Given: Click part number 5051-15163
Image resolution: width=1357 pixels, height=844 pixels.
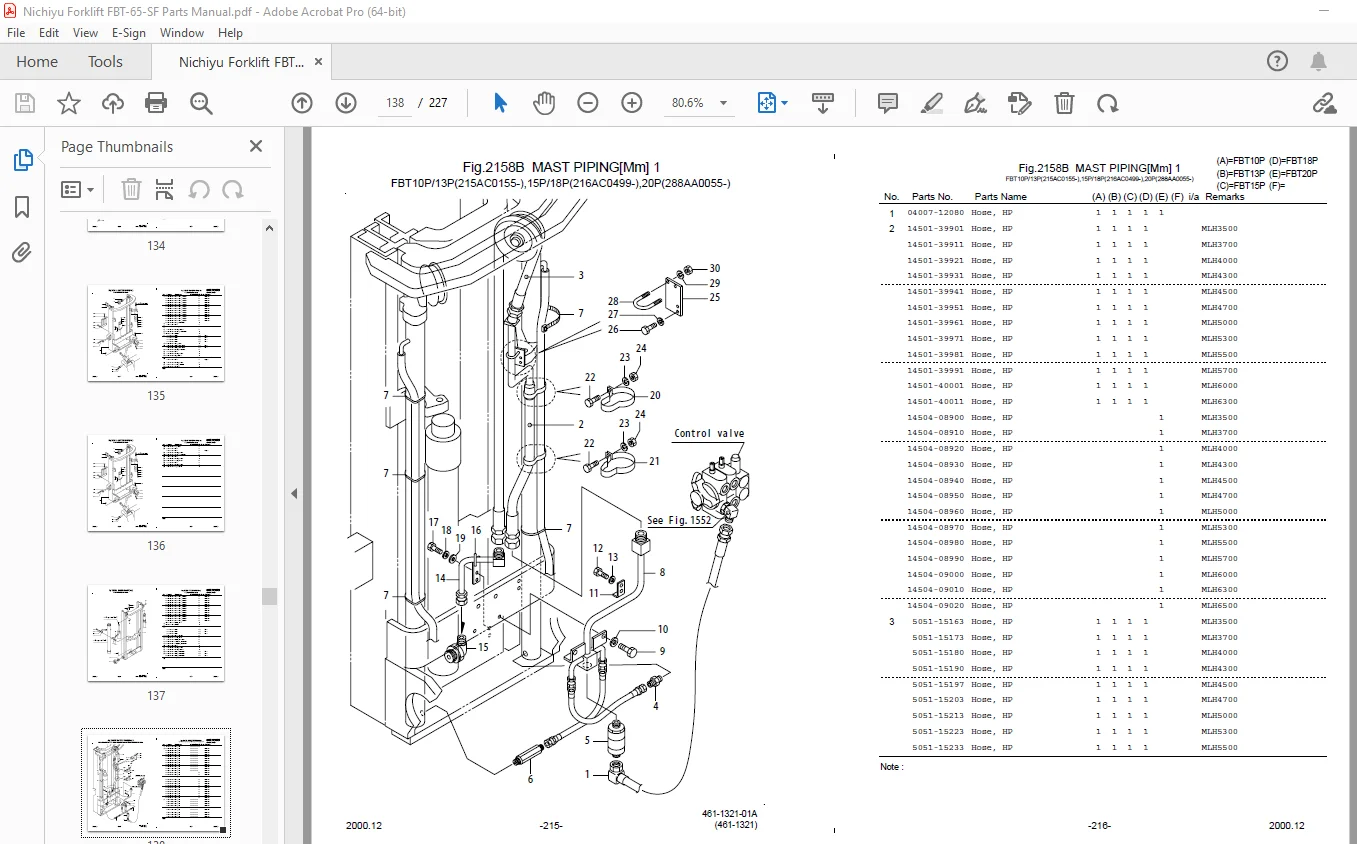Looking at the screenshot, I should [939, 622].
